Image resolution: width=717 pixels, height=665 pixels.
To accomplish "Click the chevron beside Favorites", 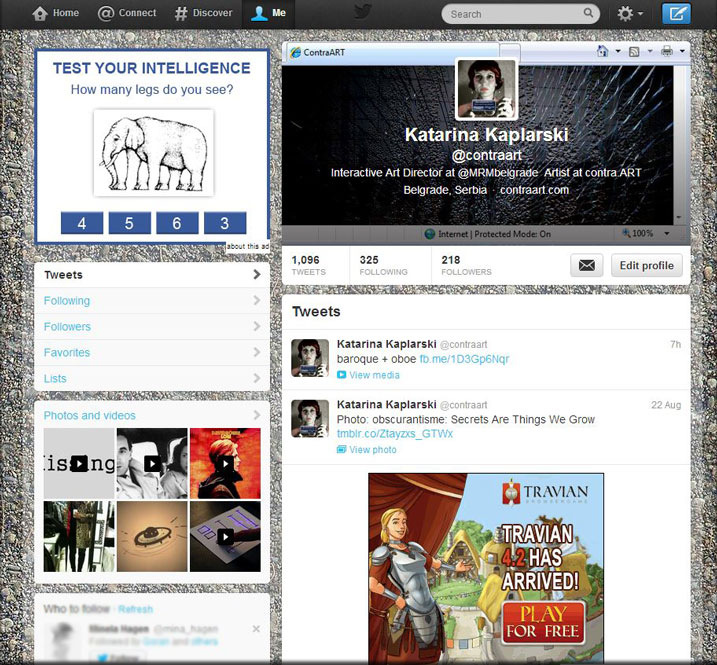I will coord(257,352).
